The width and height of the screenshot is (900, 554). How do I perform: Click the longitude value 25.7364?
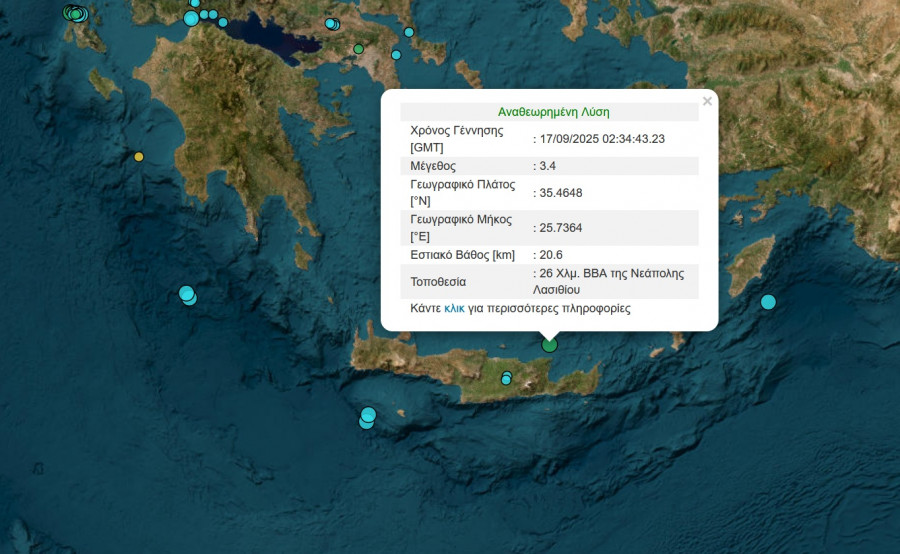561,228
